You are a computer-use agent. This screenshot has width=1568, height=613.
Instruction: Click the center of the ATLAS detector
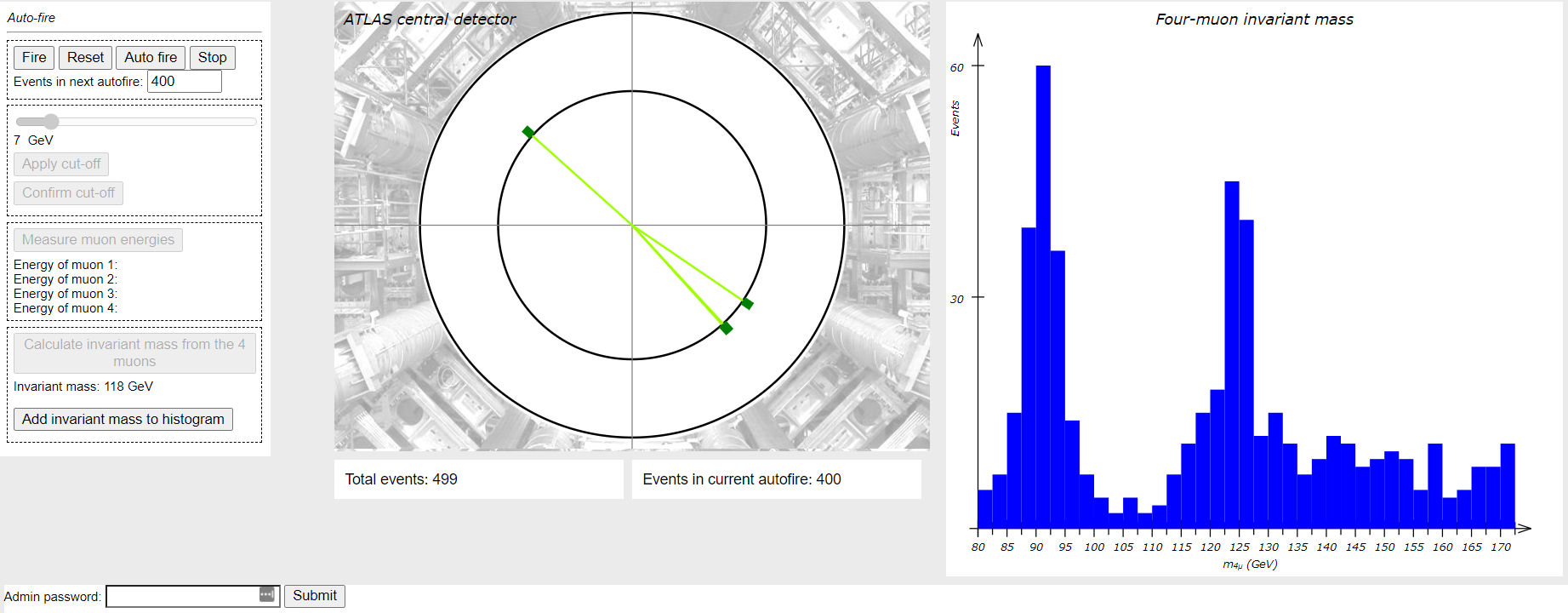(x=632, y=226)
